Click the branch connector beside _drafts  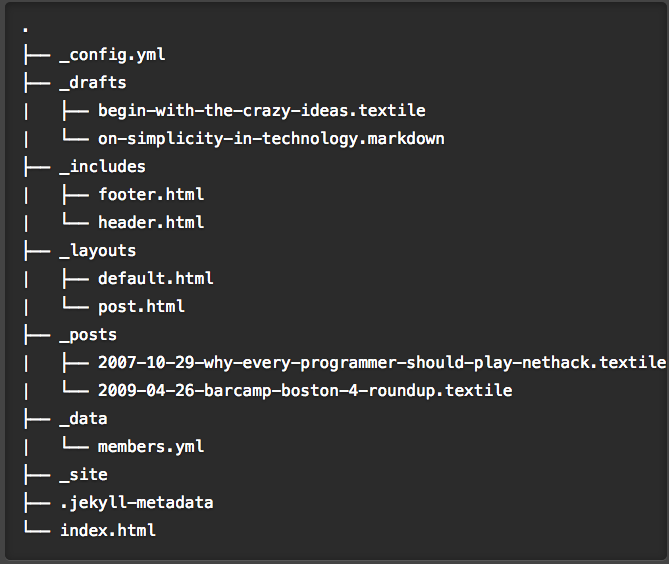pyautogui.click(x=37, y=82)
